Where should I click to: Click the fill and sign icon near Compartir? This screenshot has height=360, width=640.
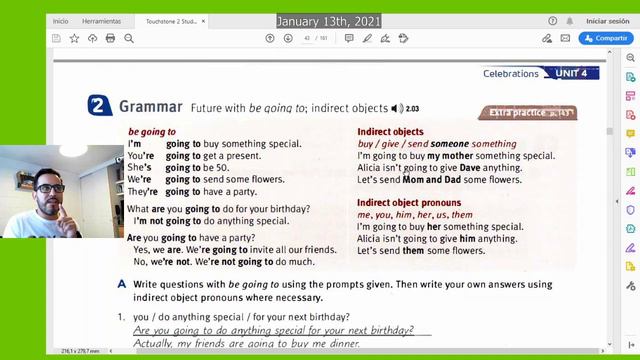(x=547, y=38)
